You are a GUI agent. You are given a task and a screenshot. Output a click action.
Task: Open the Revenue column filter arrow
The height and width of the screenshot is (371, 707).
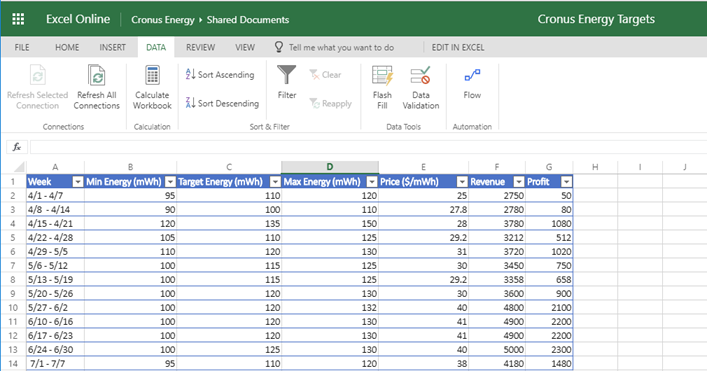(519, 182)
